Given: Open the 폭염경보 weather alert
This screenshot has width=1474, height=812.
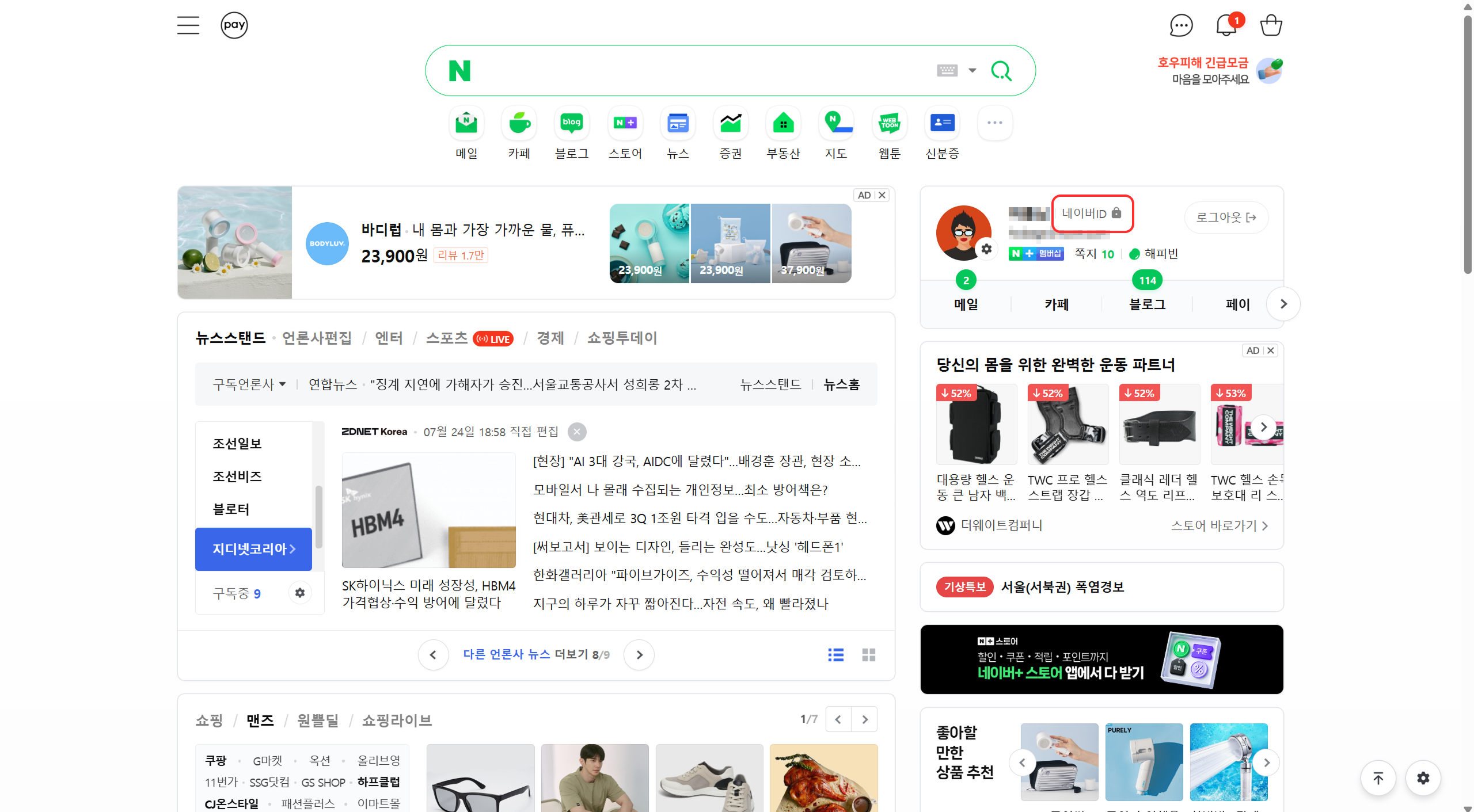Looking at the screenshot, I should (1062, 587).
